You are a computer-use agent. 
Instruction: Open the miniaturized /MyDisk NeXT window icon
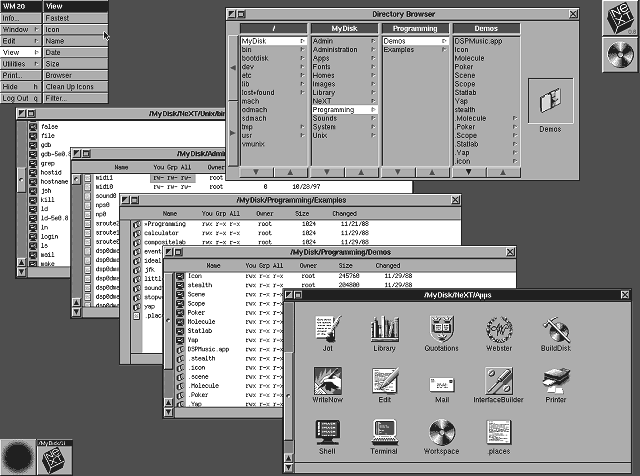pyautogui.click(x=55, y=457)
